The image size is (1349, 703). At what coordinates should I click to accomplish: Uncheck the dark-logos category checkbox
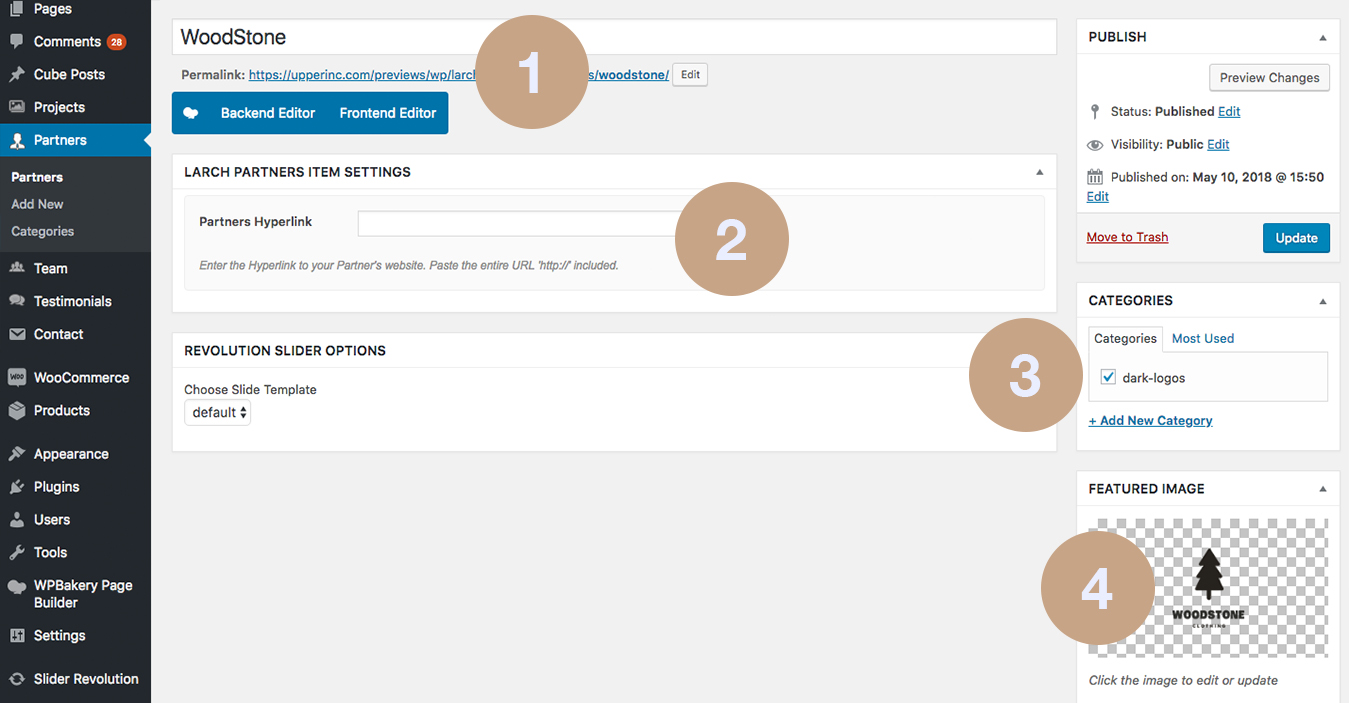[x=1108, y=378]
